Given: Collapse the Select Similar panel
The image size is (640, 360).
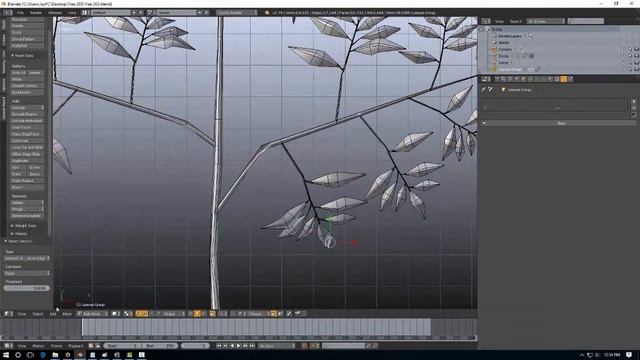Looking at the screenshot, I should coord(18,241).
